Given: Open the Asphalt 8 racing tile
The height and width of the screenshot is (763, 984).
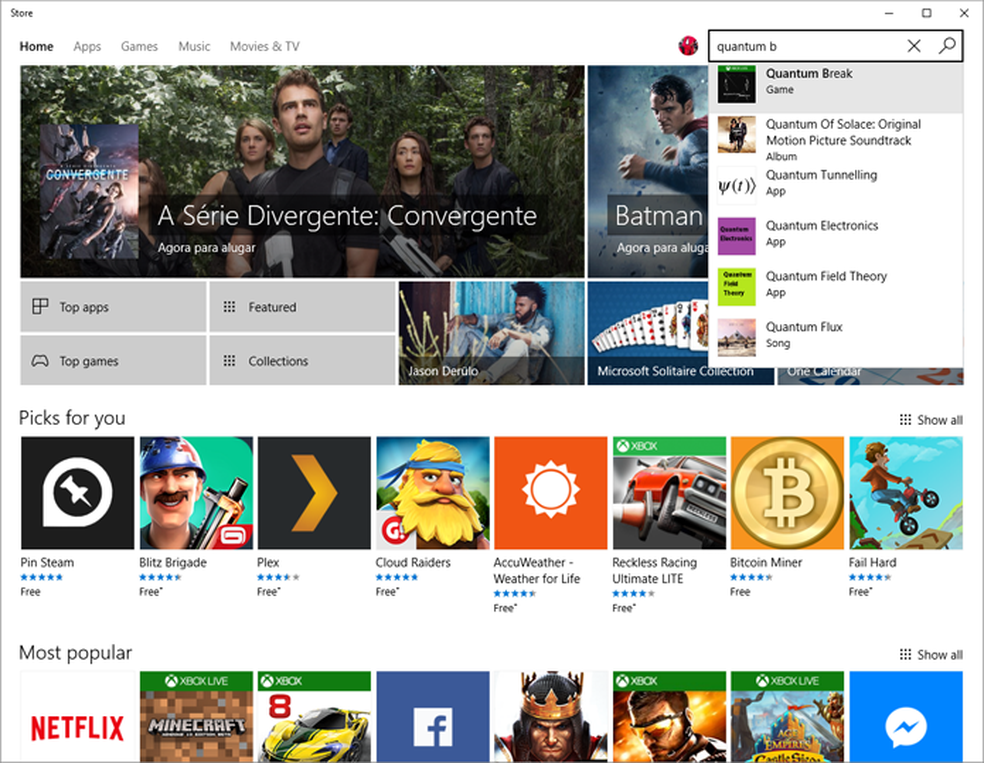Looking at the screenshot, I should (314, 717).
